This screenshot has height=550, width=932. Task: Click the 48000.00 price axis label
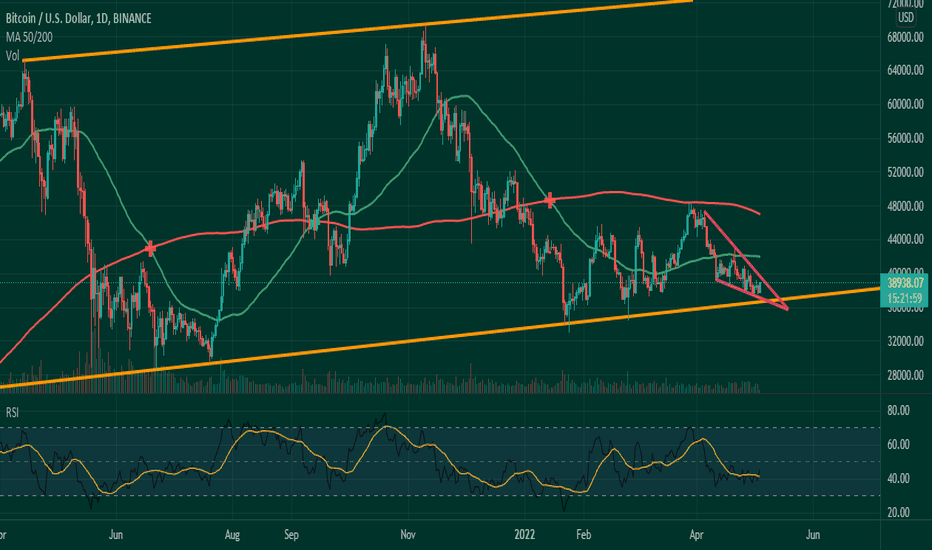[905, 206]
